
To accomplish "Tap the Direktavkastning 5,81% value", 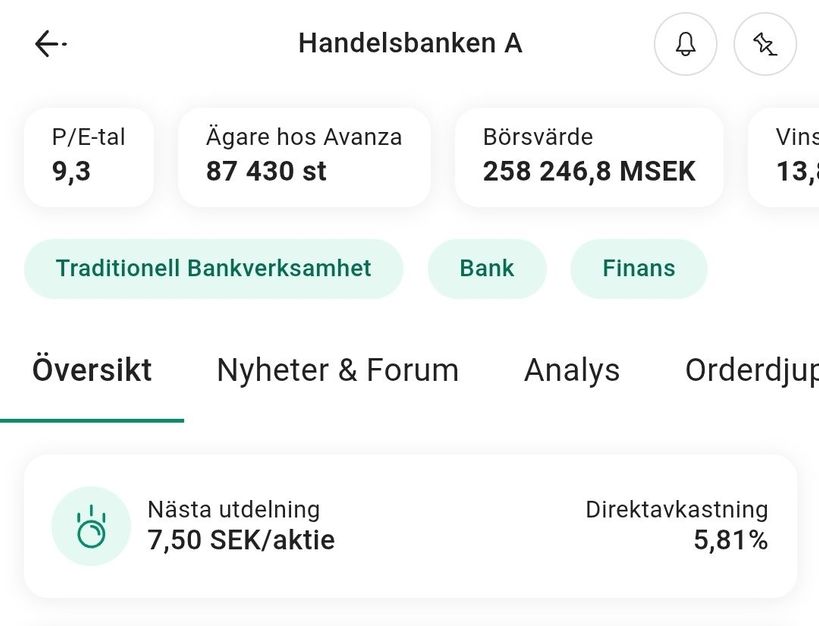I will (730, 541).
